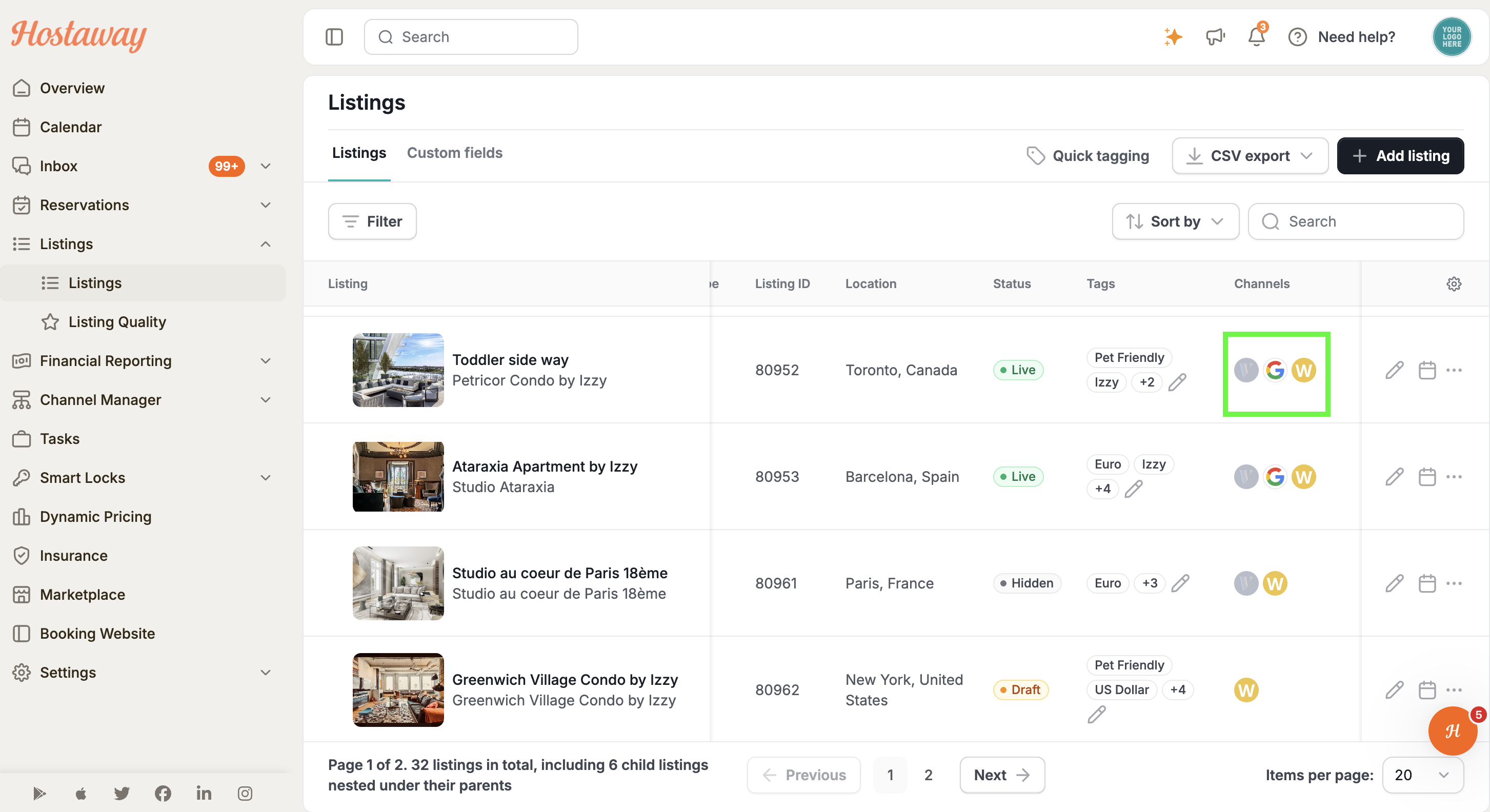The image size is (1490, 812).
Task: Go to page 2
Action: 928,775
